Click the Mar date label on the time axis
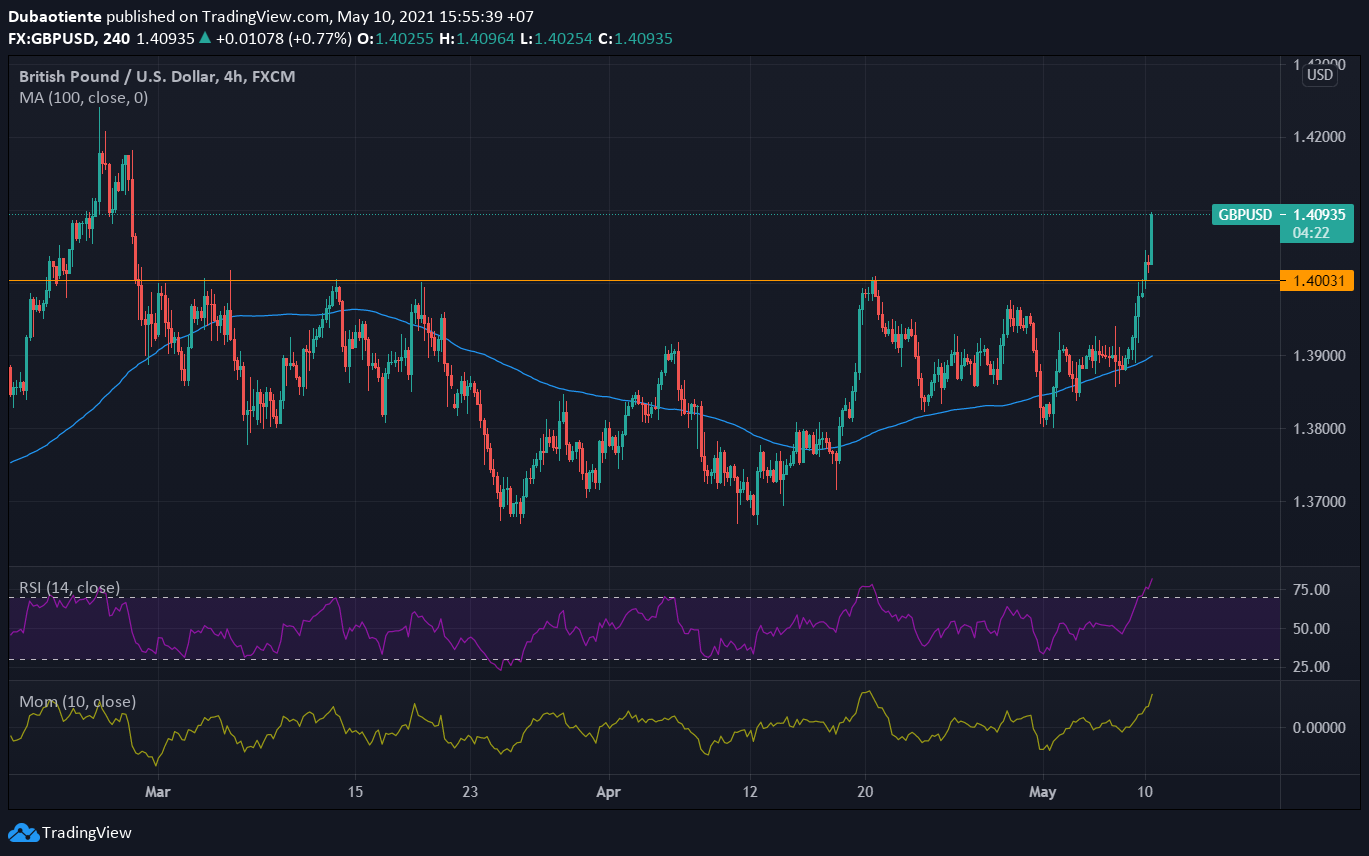 pyautogui.click(x=158, y=791)
